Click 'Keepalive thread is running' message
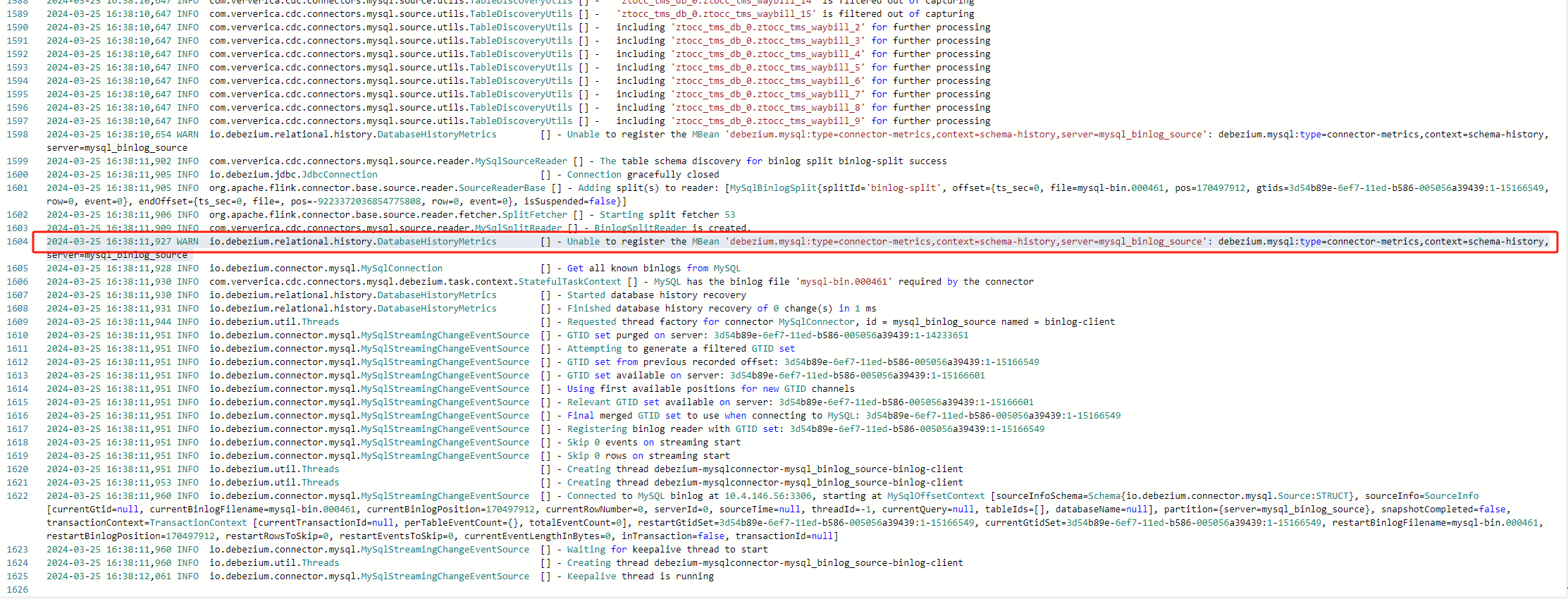 (641, 576)
